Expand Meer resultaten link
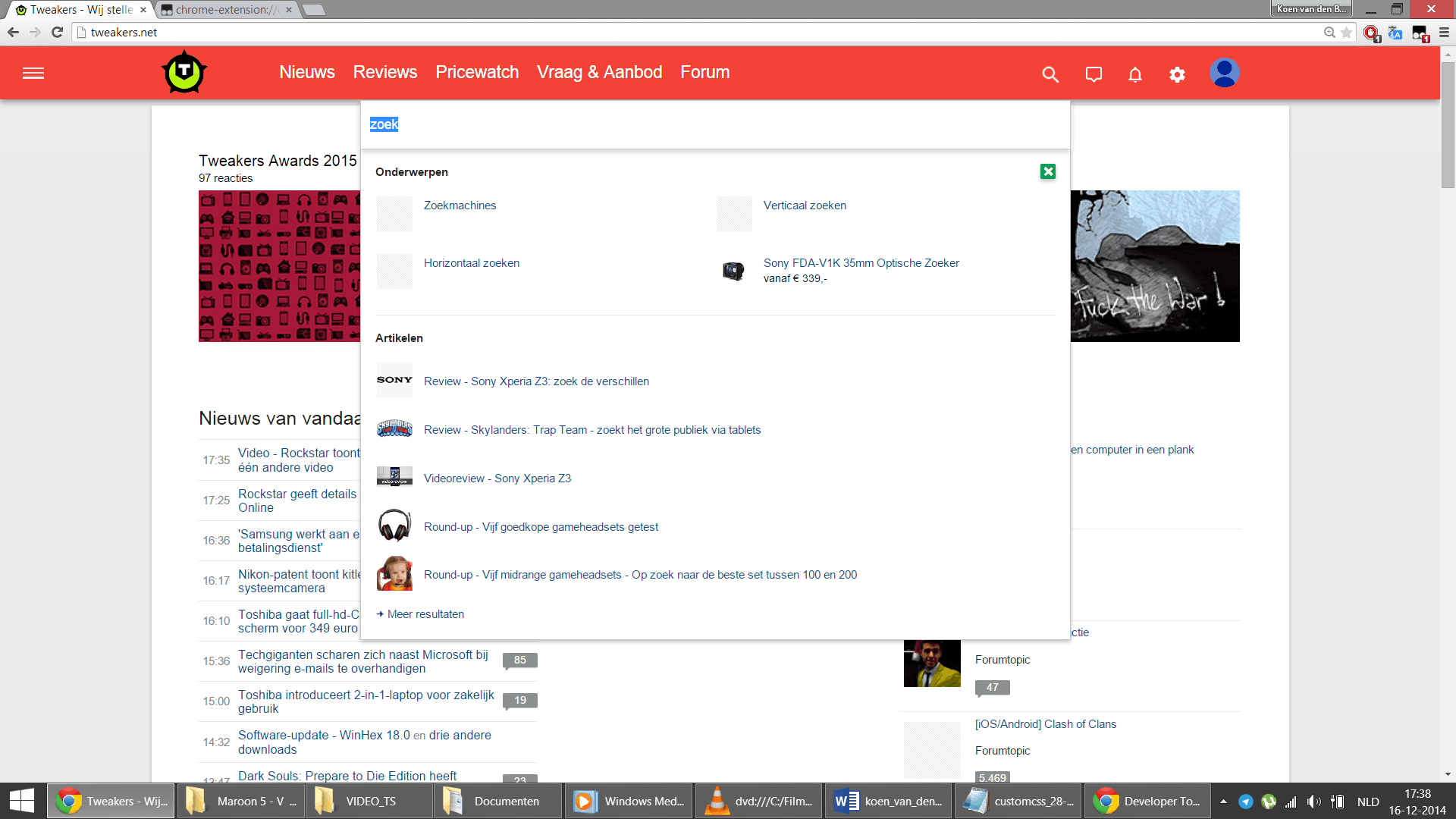Viewport: 1456px width, 819px height. tap(425, 614)
